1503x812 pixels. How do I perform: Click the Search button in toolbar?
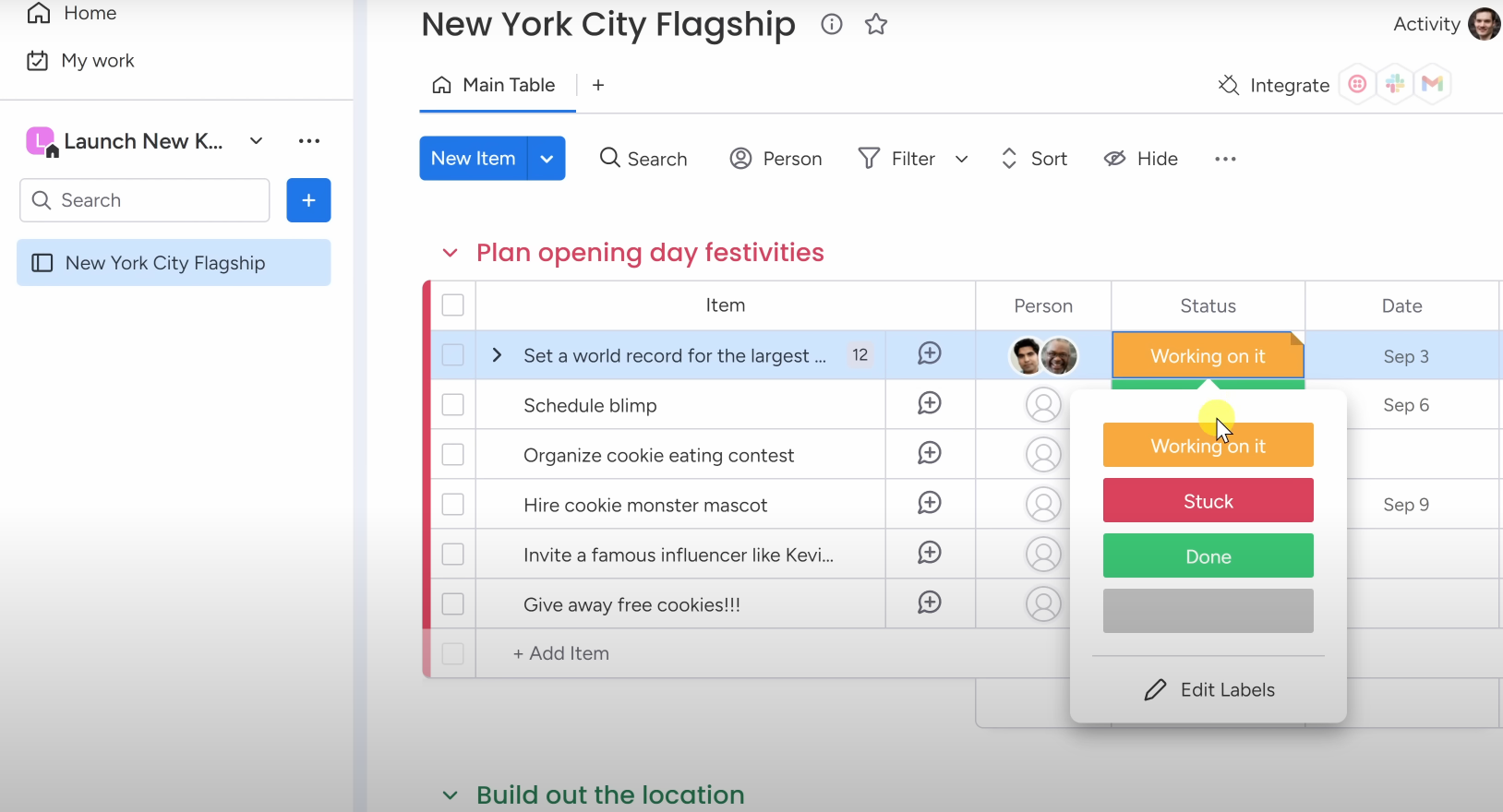point(643,159)
